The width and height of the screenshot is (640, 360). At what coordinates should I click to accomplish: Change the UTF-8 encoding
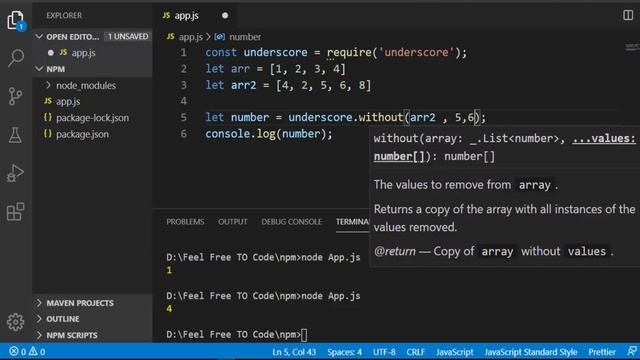pyautogui.click(x=384, y=351)
